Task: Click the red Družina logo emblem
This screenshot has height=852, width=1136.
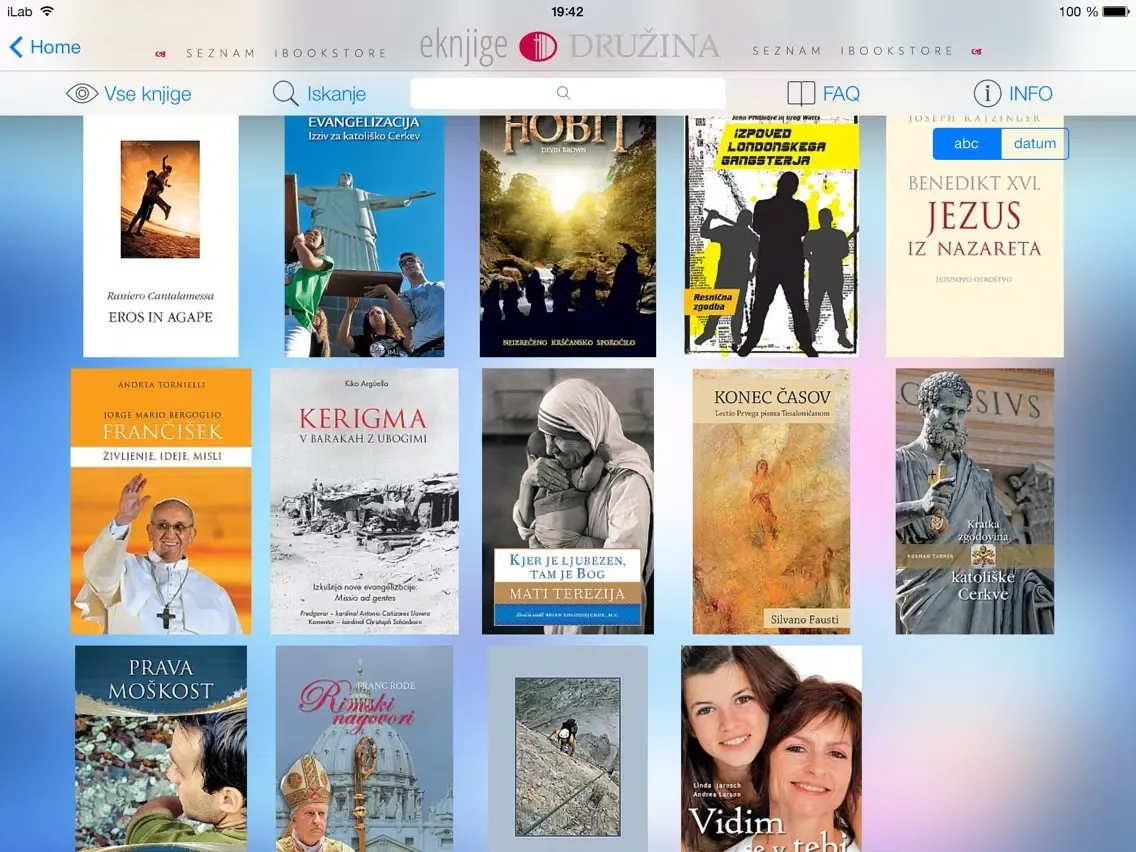Action: (x=538, y=47)
